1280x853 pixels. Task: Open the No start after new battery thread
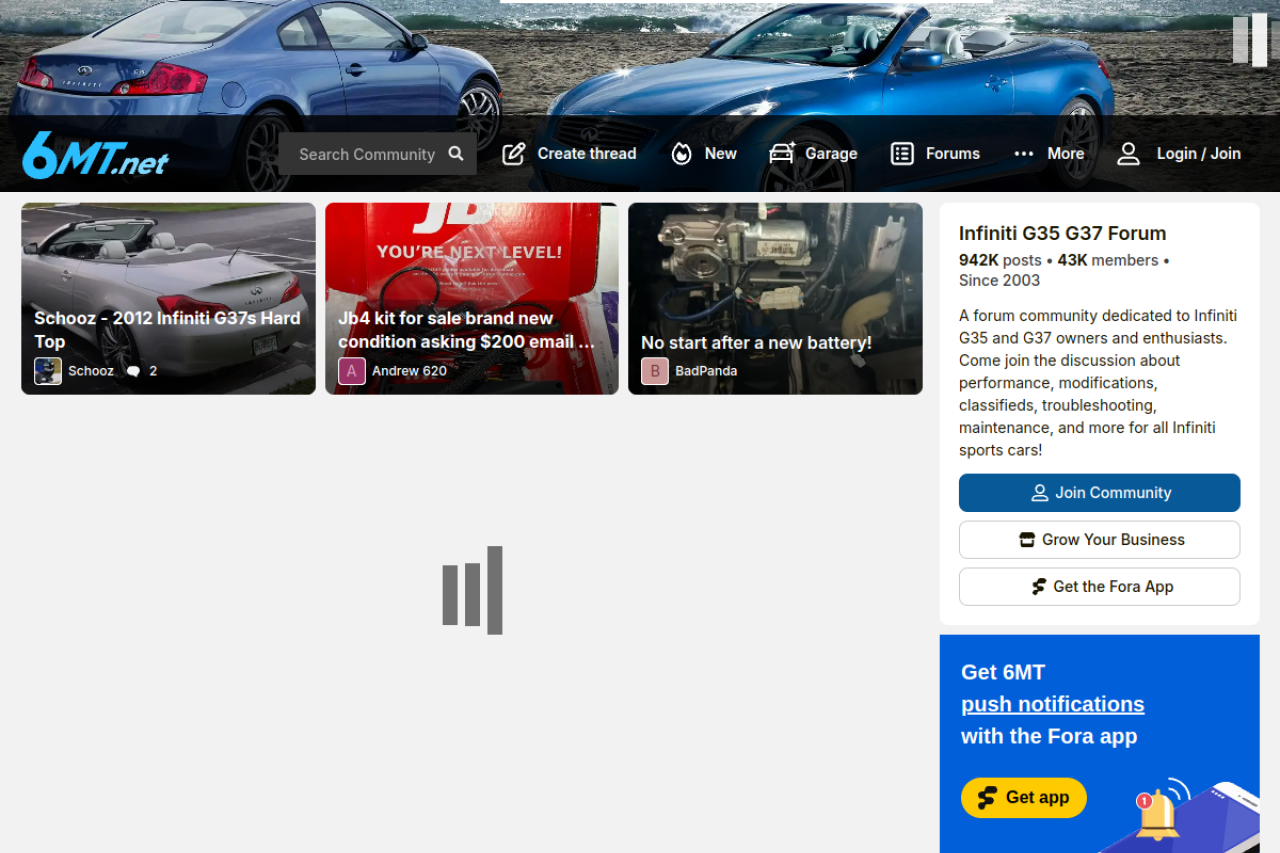756,343
